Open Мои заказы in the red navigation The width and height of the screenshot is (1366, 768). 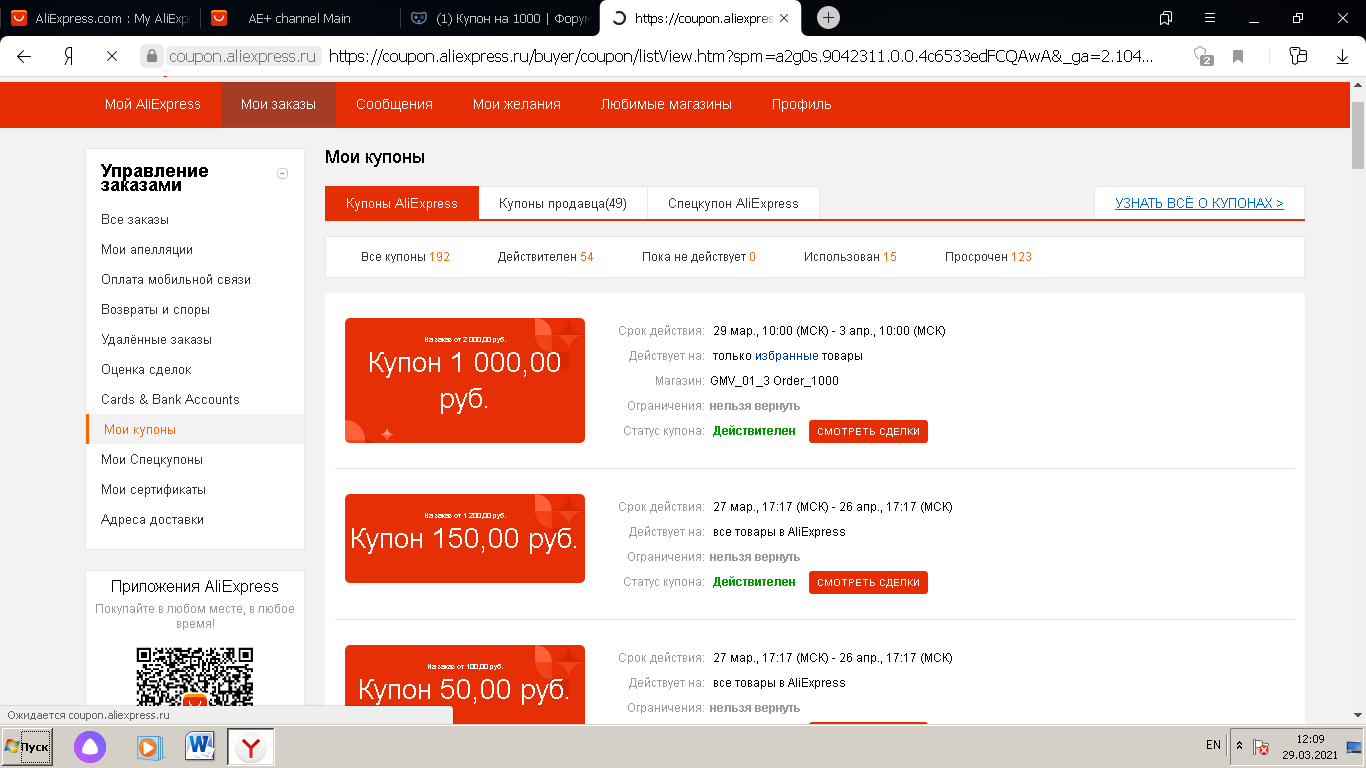pos(278,104)
